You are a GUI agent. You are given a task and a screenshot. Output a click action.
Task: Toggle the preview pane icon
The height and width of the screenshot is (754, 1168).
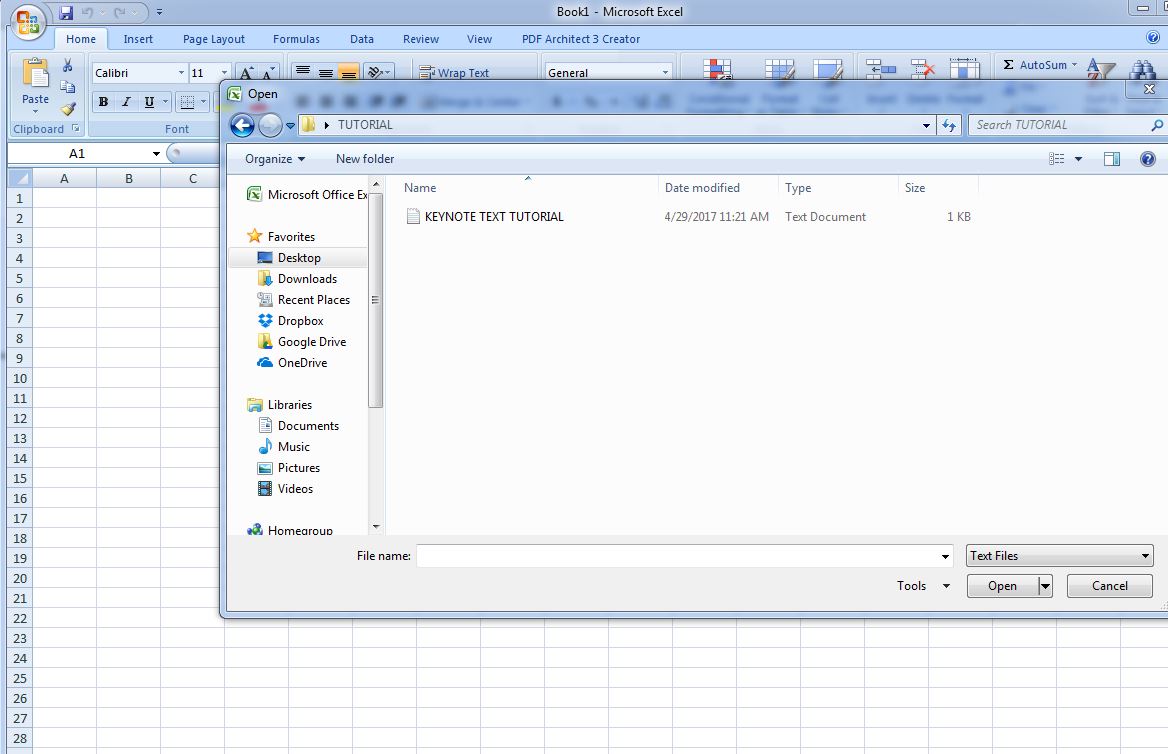(1111, 159)
